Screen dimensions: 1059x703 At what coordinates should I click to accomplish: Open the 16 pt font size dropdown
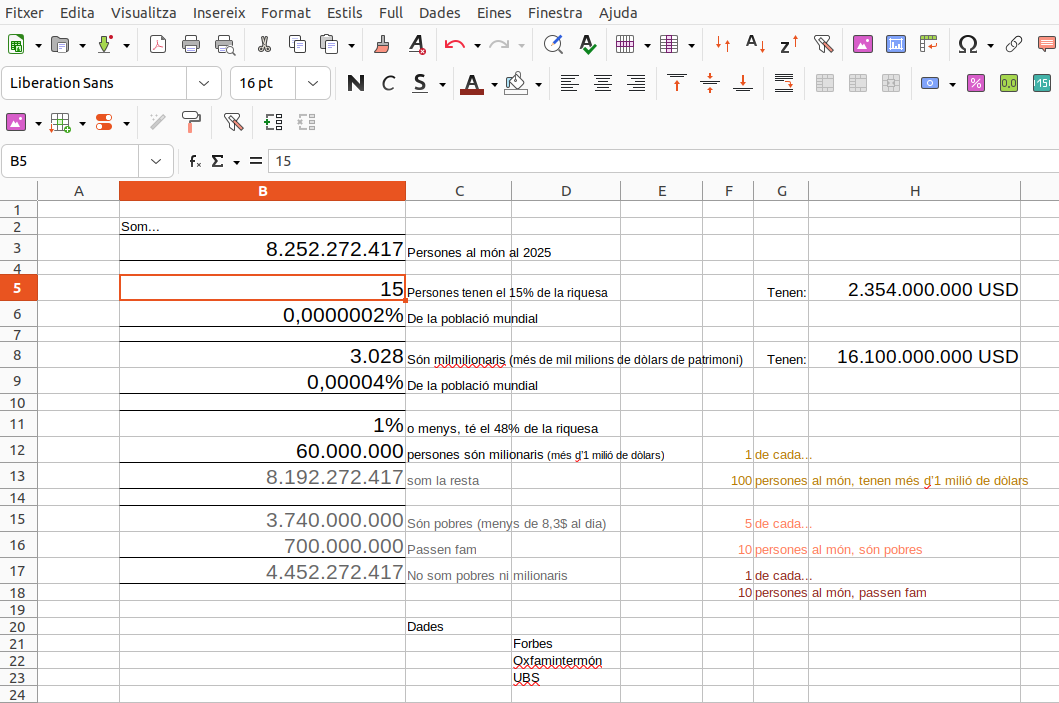pos(313,84)
